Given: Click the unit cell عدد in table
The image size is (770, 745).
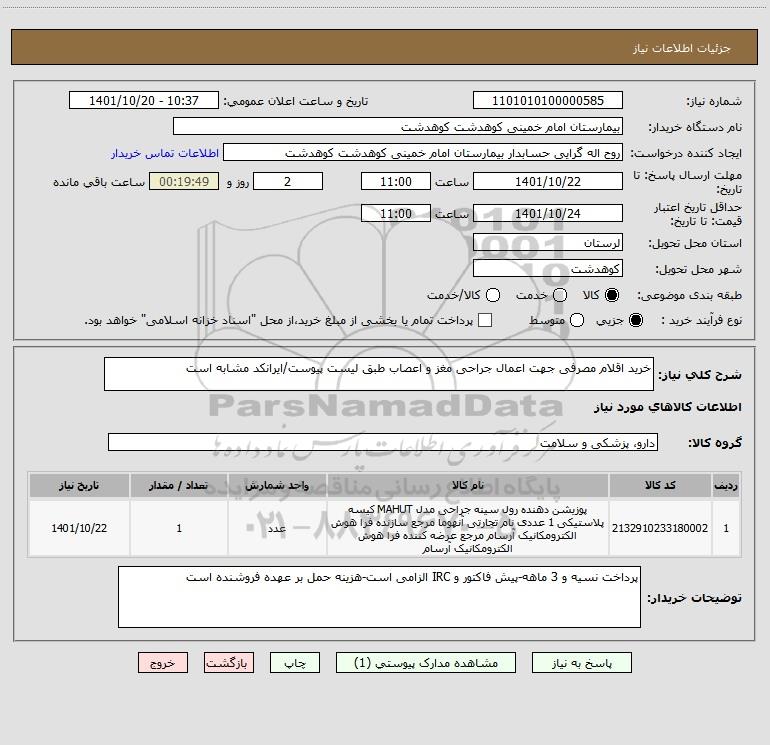Looking at the screenshot, I should point(277,528).
